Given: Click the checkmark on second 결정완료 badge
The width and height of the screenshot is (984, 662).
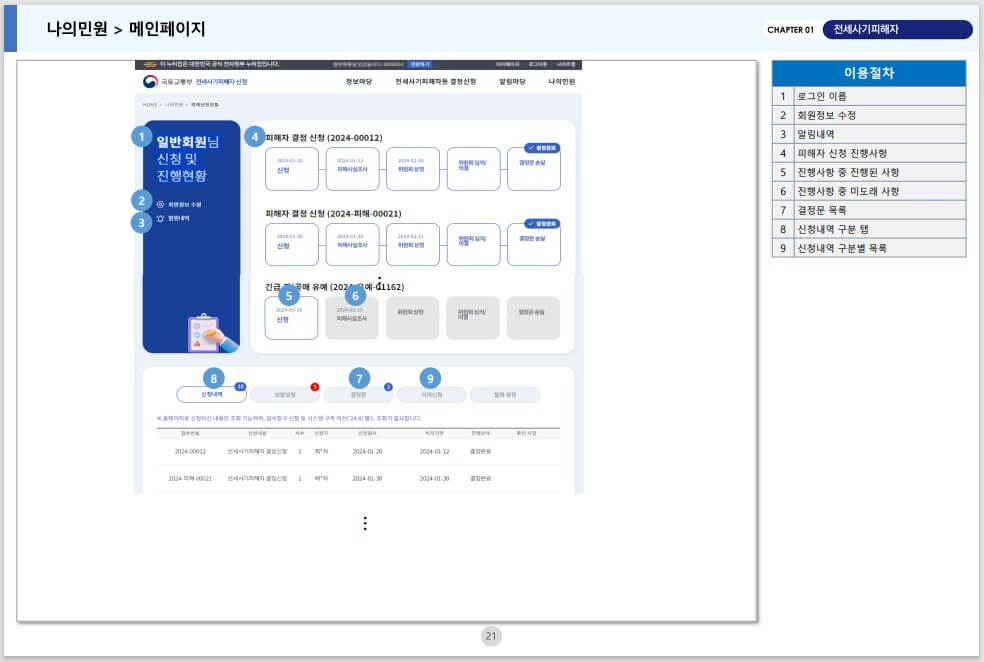Looking at the screenshot, I should 529,223.
